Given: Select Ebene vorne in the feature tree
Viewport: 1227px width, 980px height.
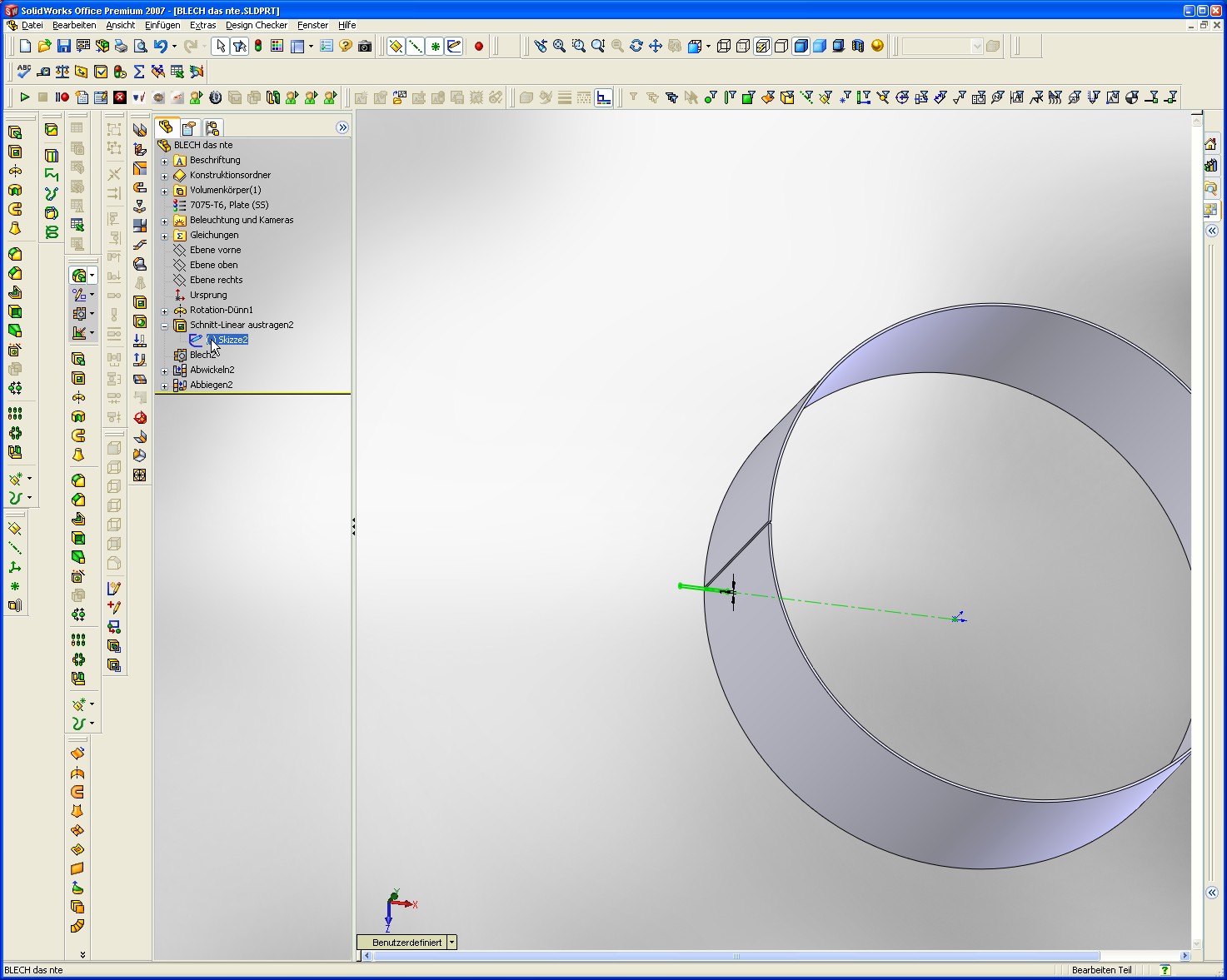Looking at the screenshot, I should point(215,250).
